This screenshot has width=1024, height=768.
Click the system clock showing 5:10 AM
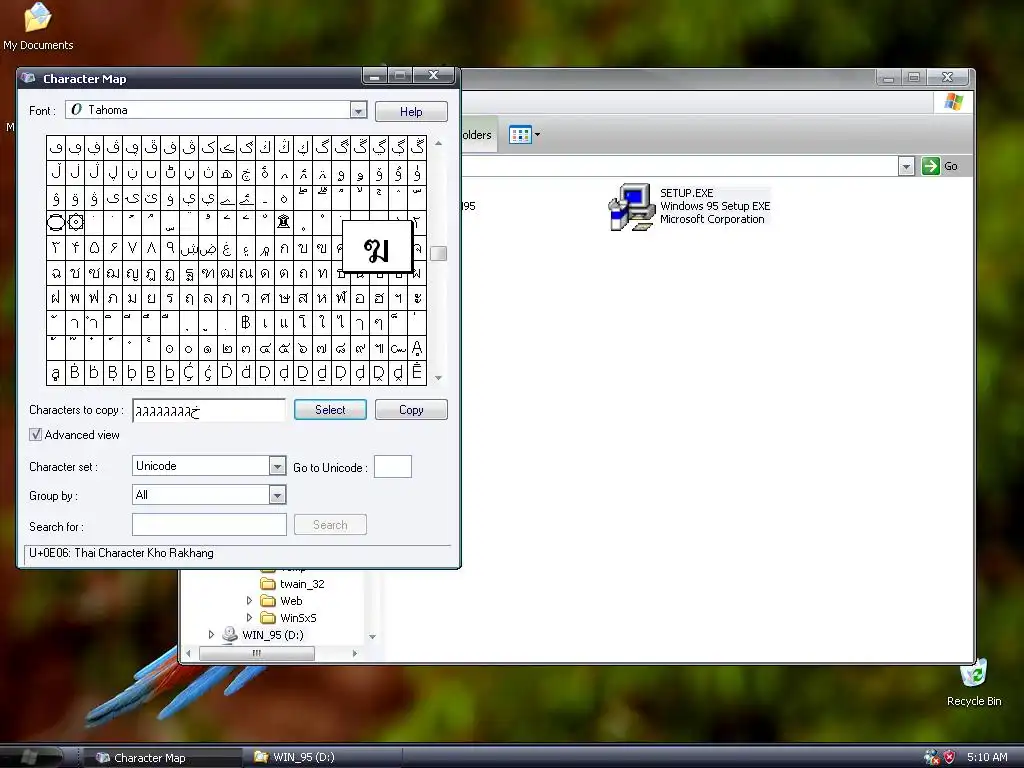(x=987, y=757)
